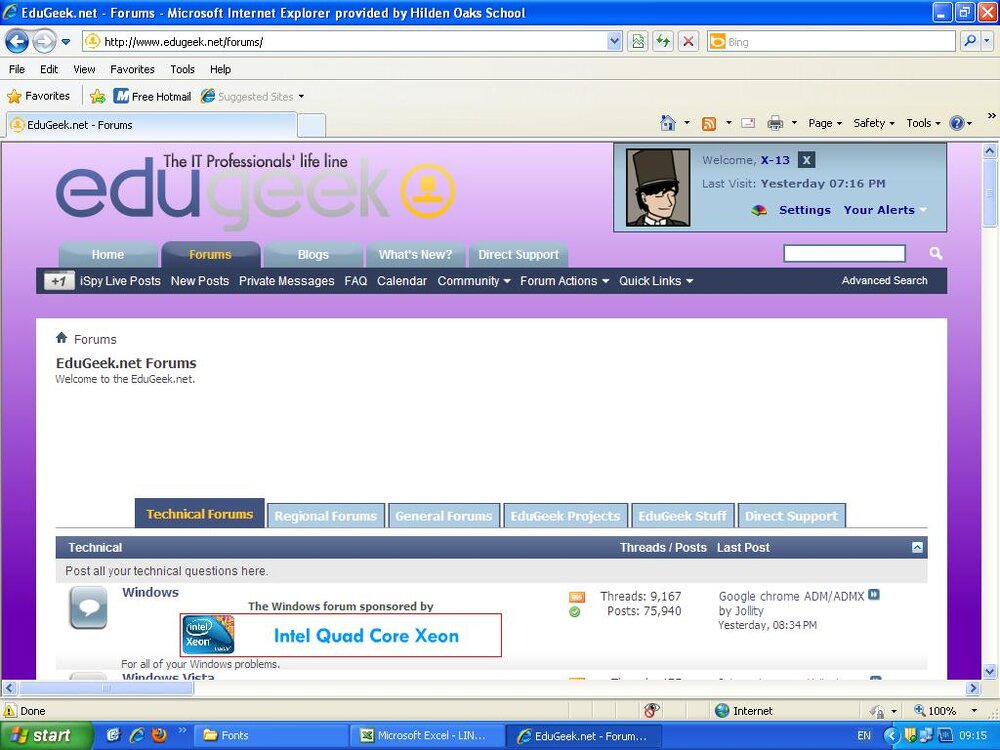
Task: Click the Windows Start button
Action: point(45,735)
